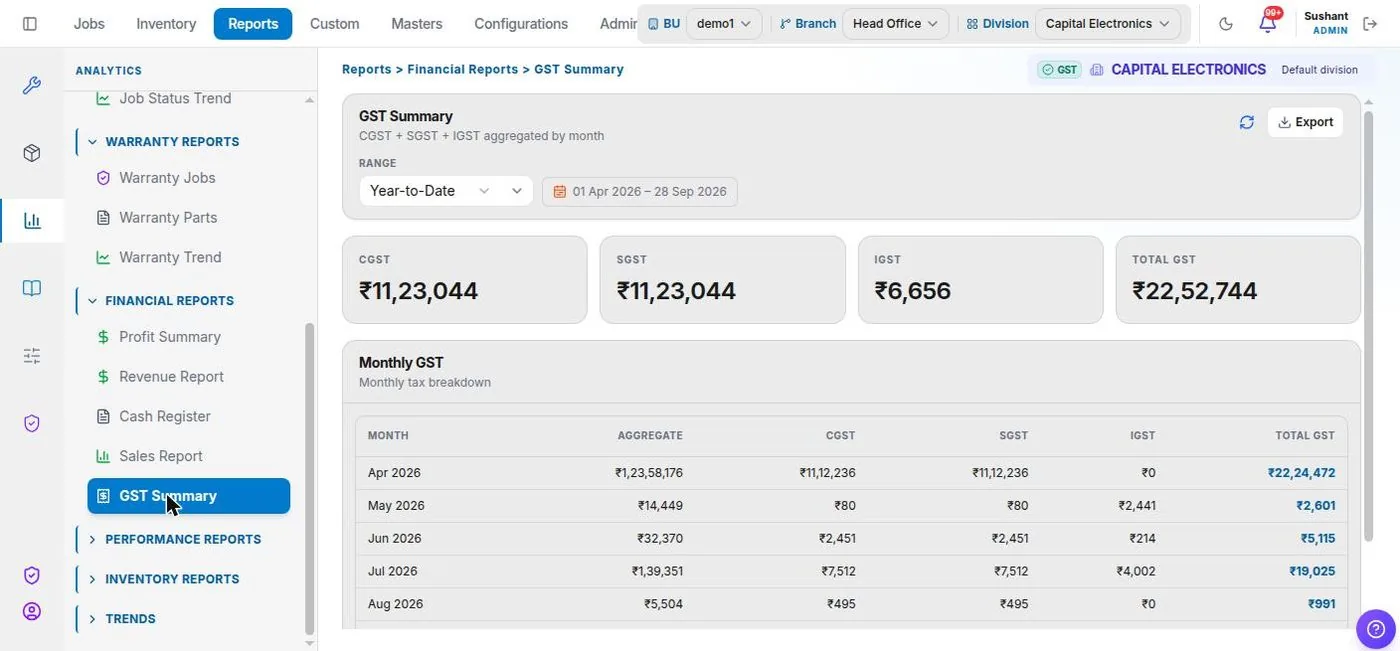Go to the Masters tab
Viewport: 1400px width, 651px height.
[x=417, y=24]
